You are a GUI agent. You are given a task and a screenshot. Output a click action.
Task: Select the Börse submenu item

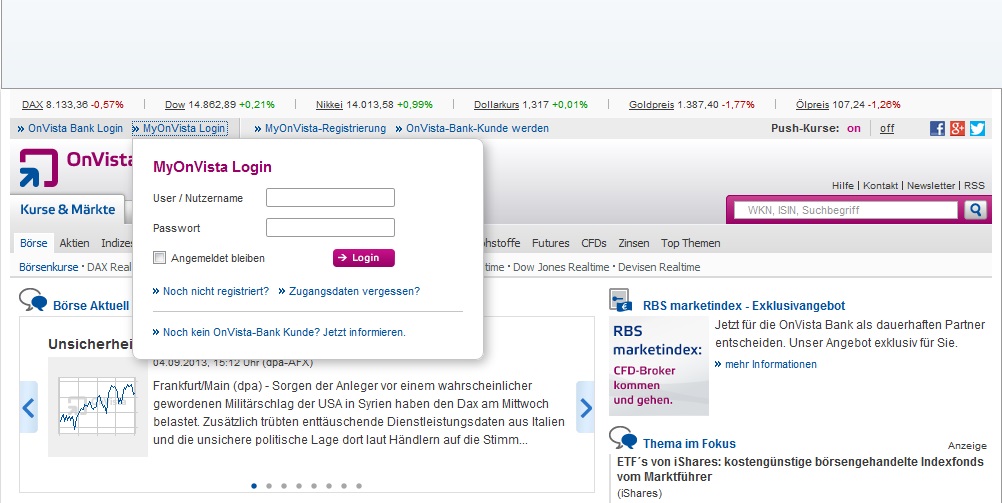tap(33, 243)
